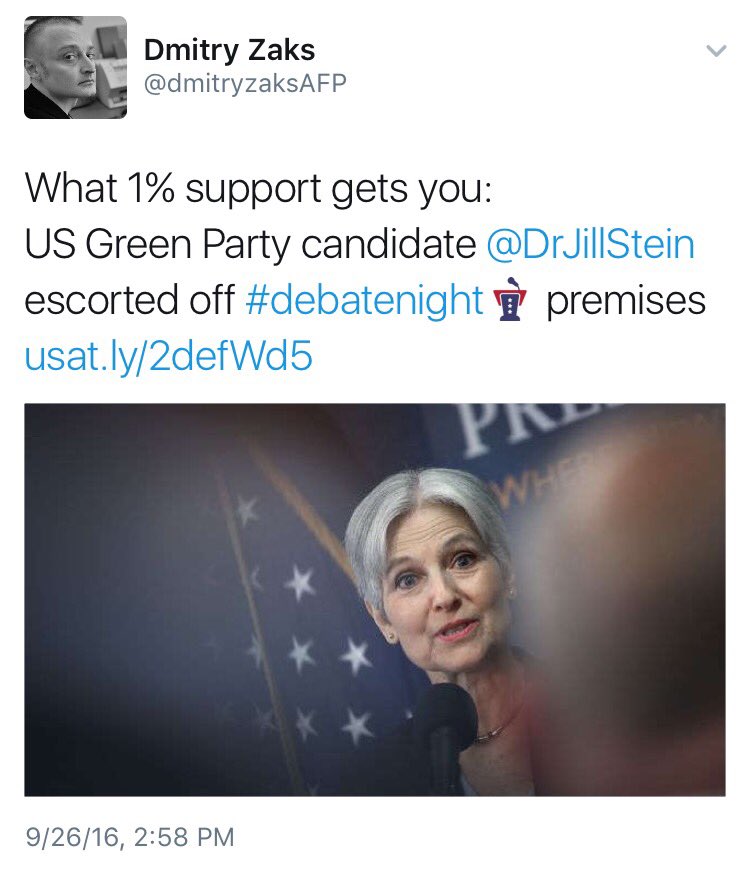The image size is (750, 874).
Task: Click the @dmitryzaksAFP handle
Action: tap(245, 83)
